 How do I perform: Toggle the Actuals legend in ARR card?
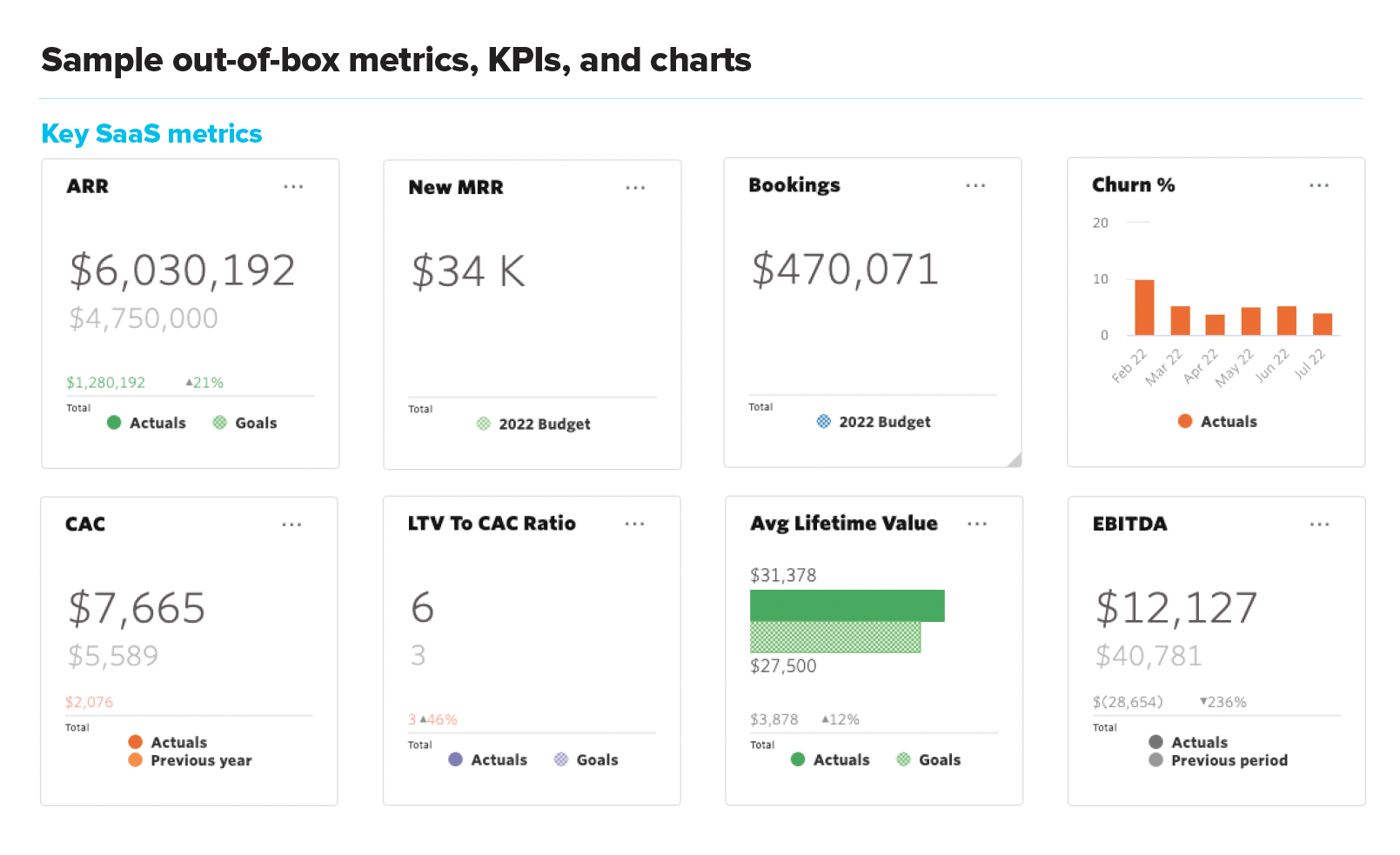(x=146, y=423)
